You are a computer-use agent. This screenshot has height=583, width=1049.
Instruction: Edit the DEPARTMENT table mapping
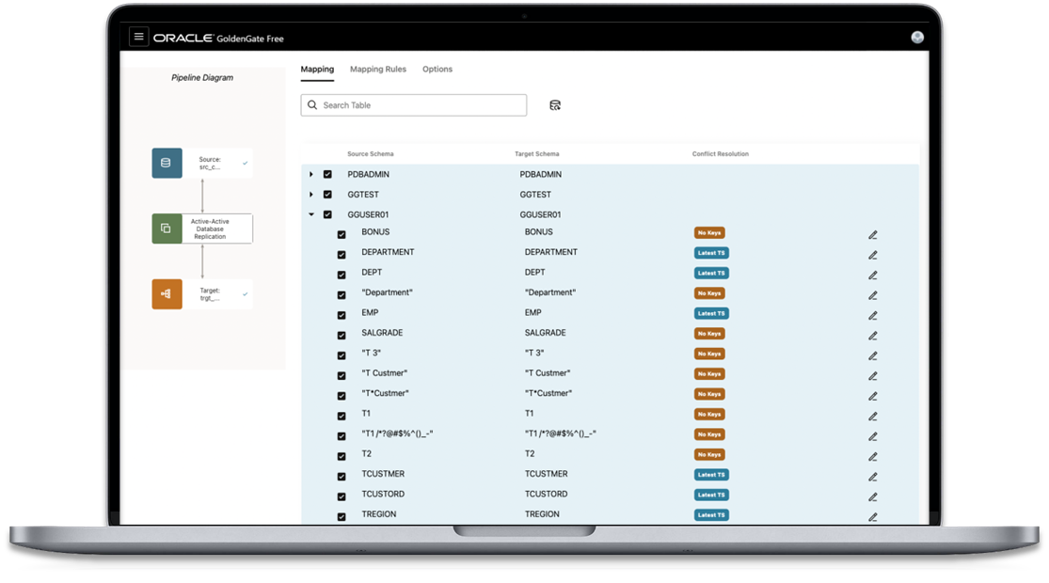872,255
